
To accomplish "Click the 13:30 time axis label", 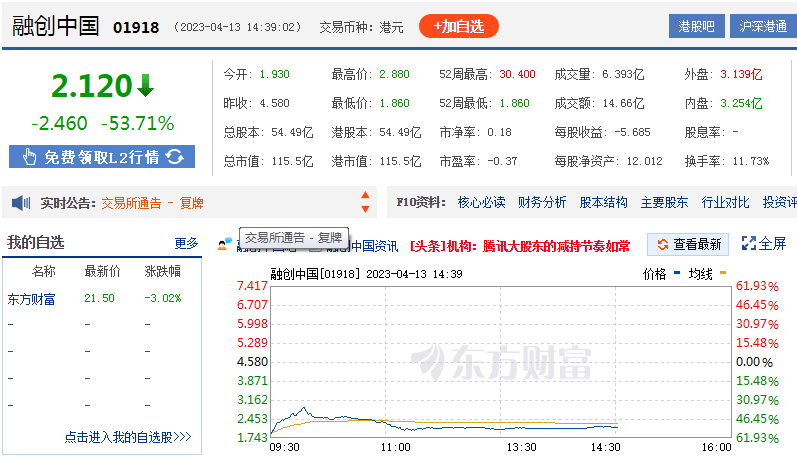I will (x=522, y=447).
